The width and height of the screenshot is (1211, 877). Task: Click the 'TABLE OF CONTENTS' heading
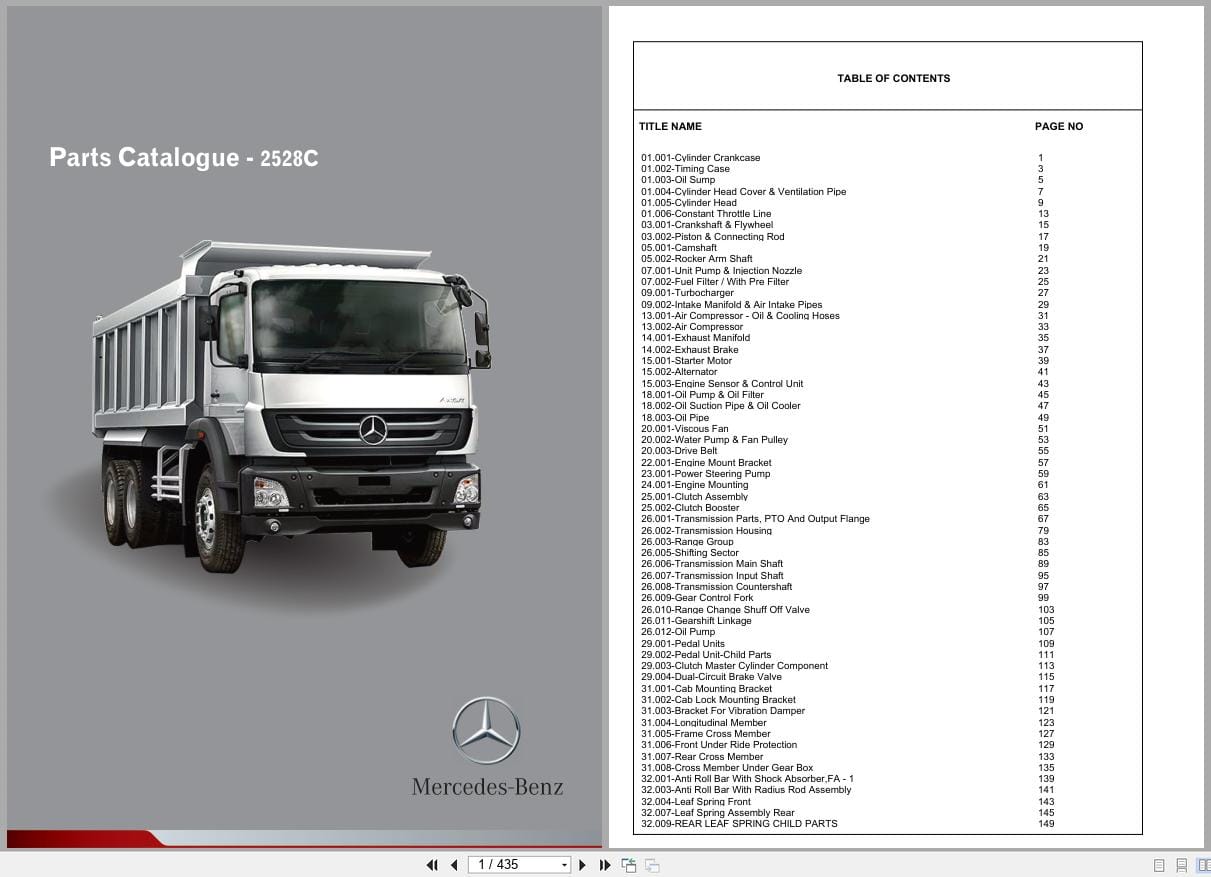coord(894,78)
